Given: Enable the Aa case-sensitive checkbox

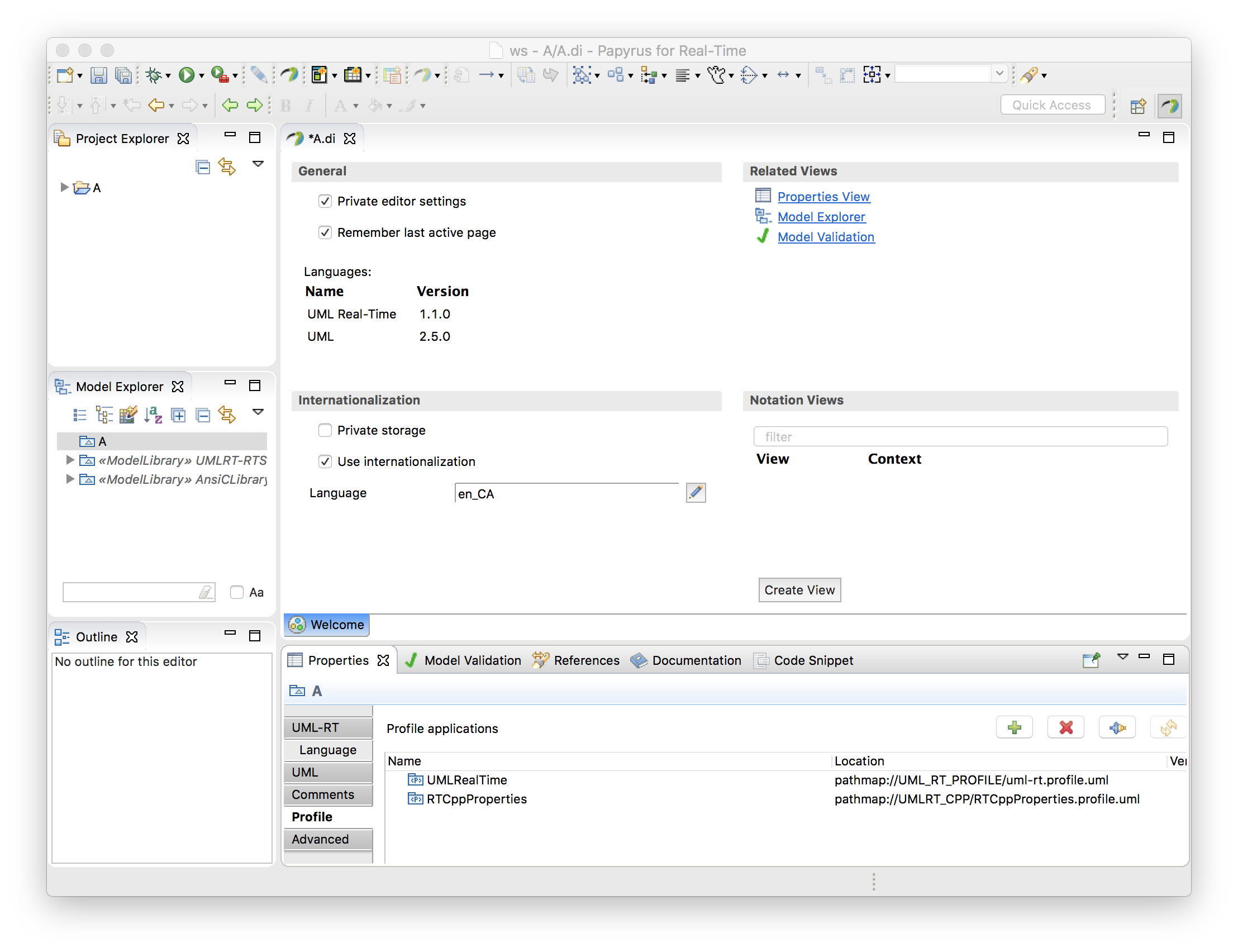Looking at the screenshot, I should [236, 592].
